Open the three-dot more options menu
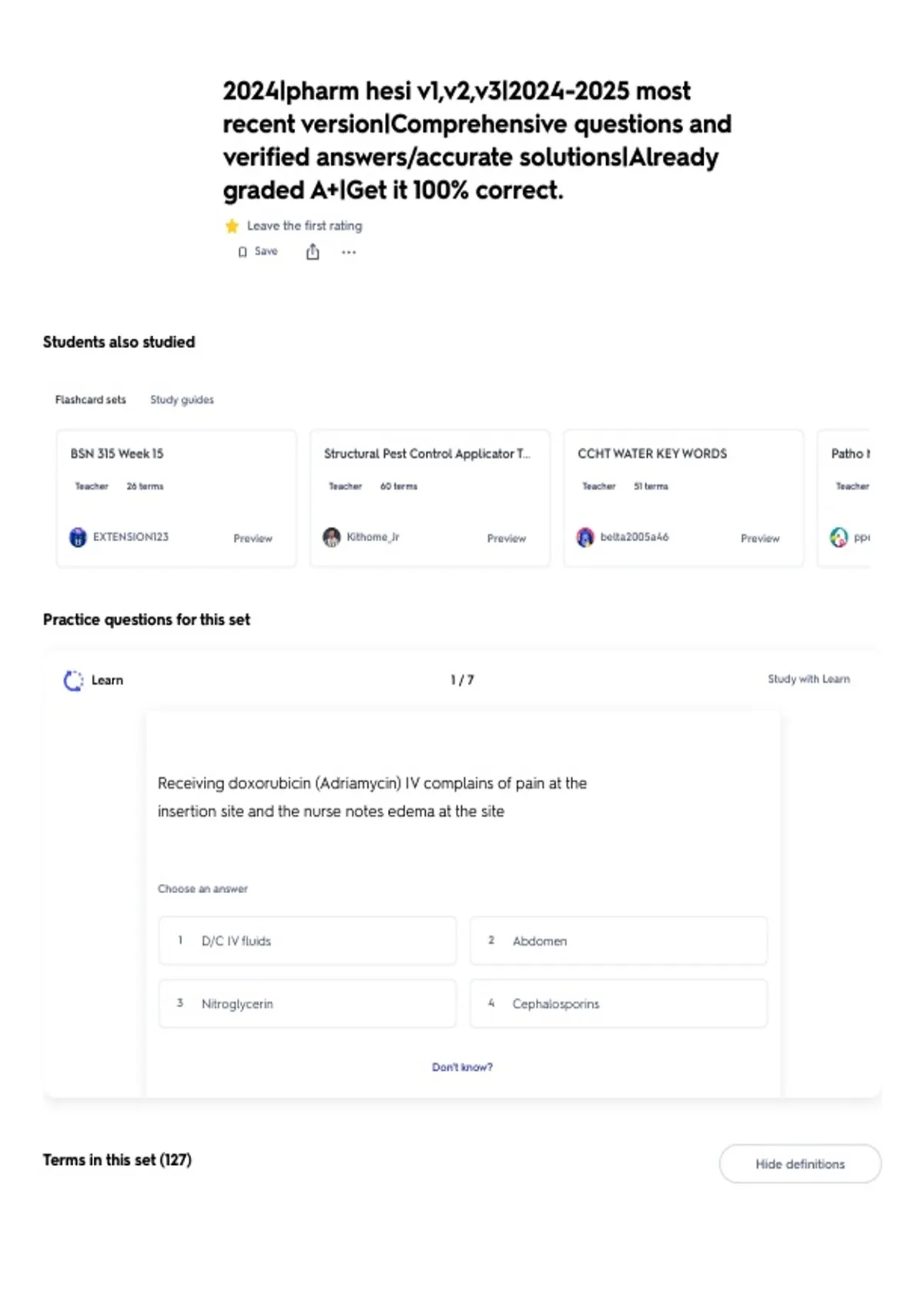Image resolution: width=924 pixels, height=1309 pixels. point(349,252)
